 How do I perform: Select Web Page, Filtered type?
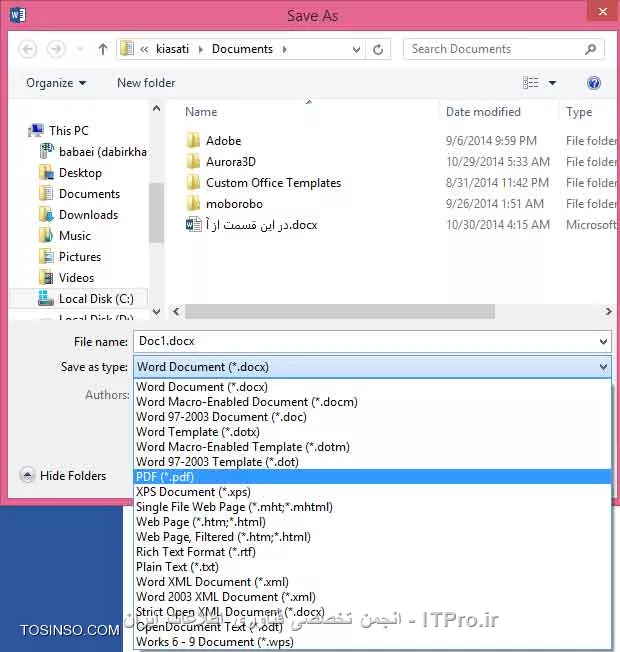[x=373, y=536]
